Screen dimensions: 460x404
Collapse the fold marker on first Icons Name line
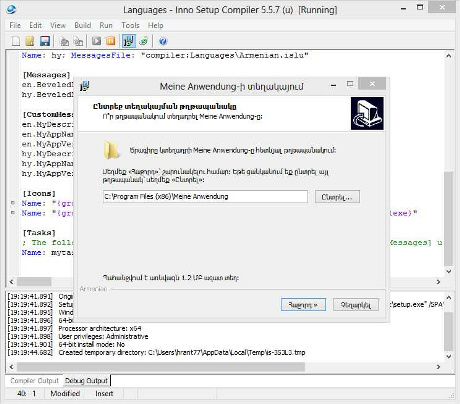point(13,203)
